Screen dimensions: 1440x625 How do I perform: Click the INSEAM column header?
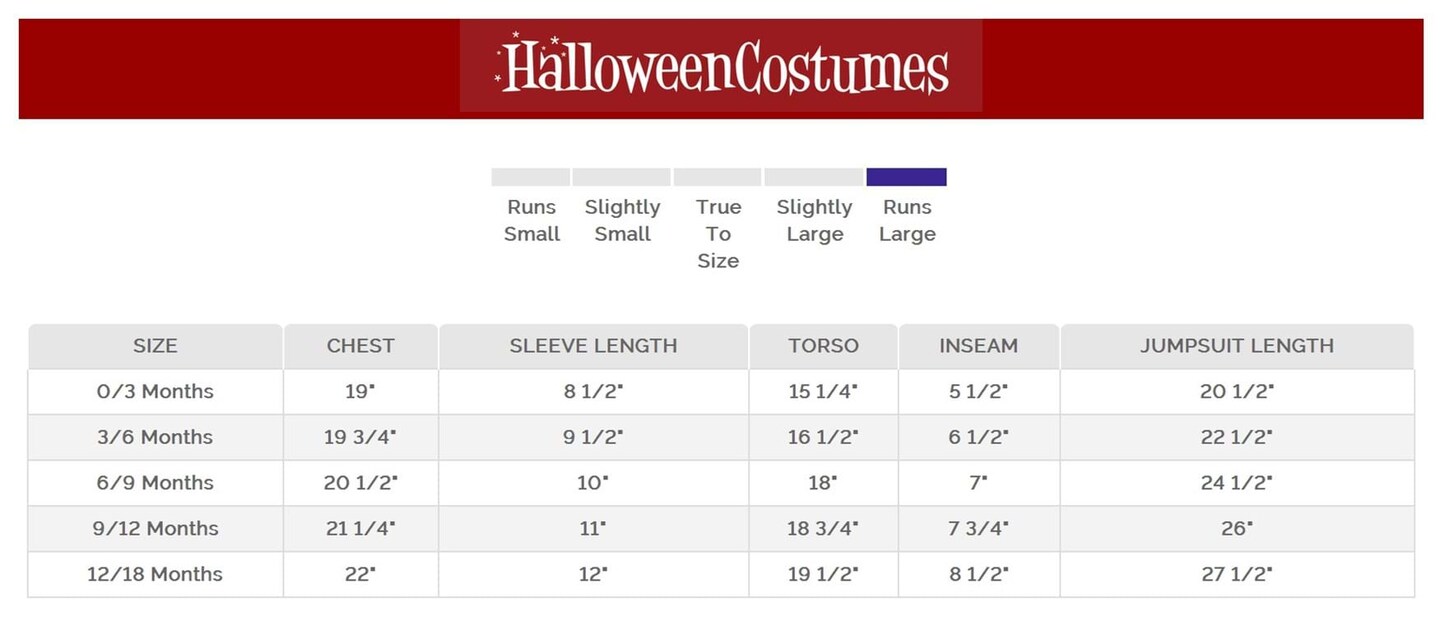click(x=978, y=346)
